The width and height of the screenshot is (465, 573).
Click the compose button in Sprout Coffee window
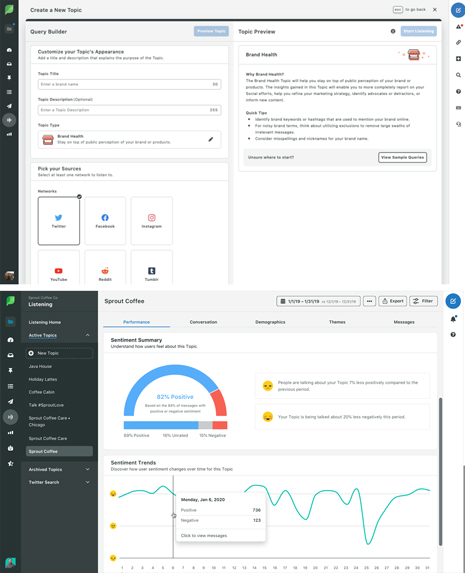[453, 301]
